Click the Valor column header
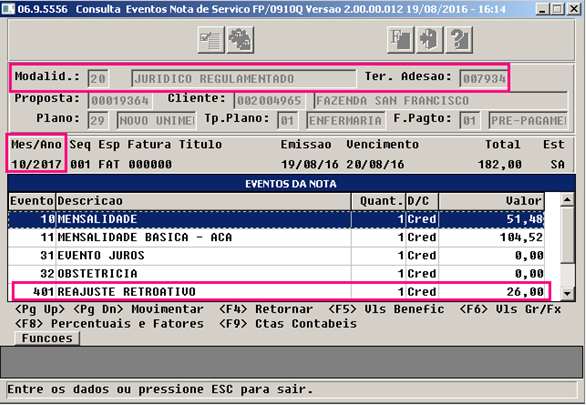 click(491, 201)
